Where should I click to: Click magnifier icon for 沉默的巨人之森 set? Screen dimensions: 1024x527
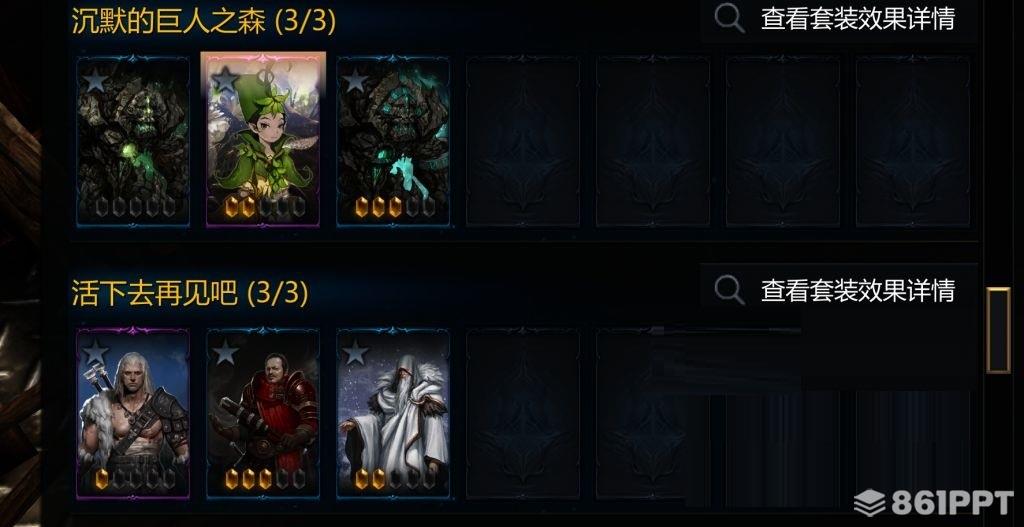(729, 18)
